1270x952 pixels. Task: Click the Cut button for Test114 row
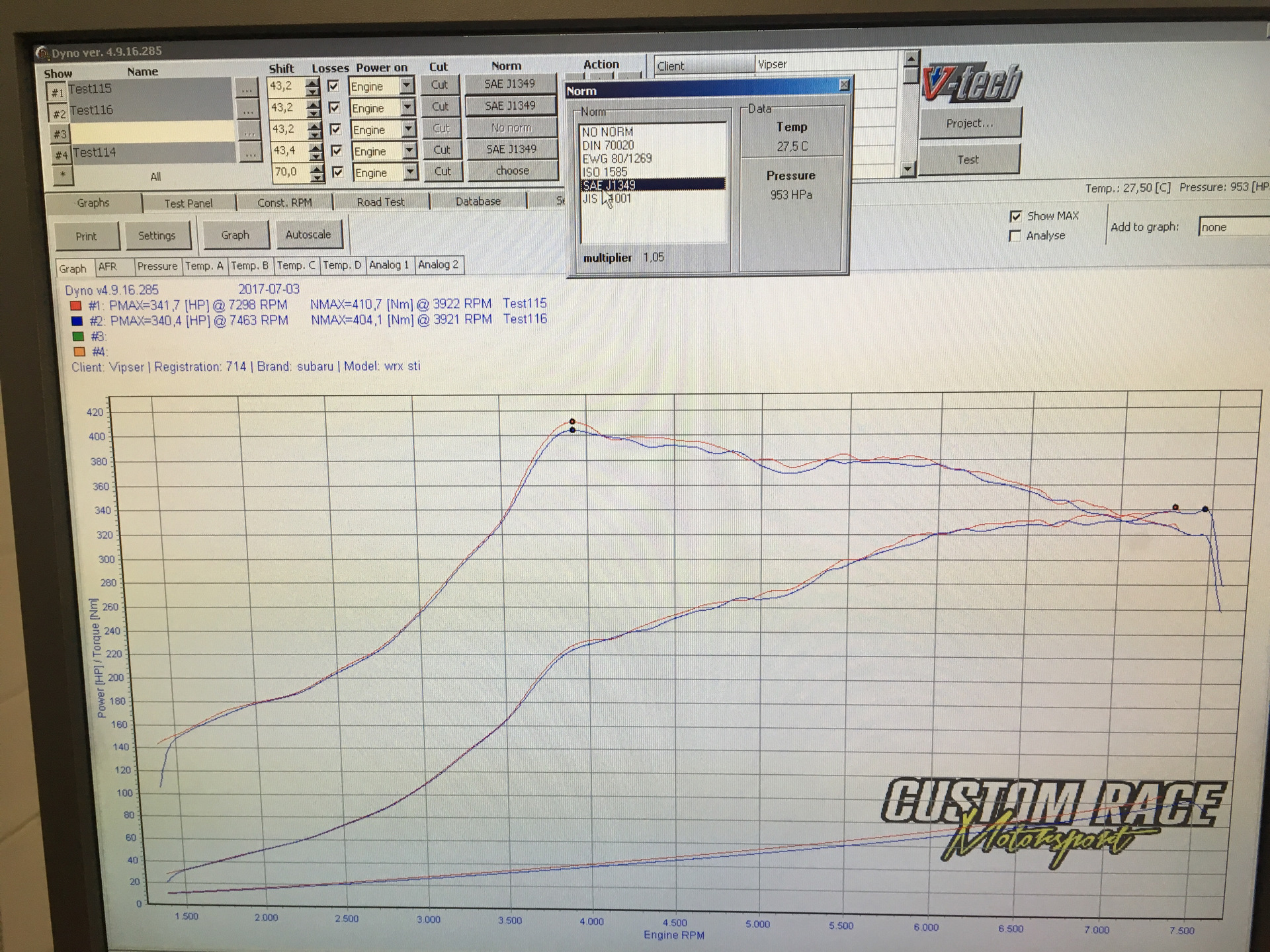point(442,150)
